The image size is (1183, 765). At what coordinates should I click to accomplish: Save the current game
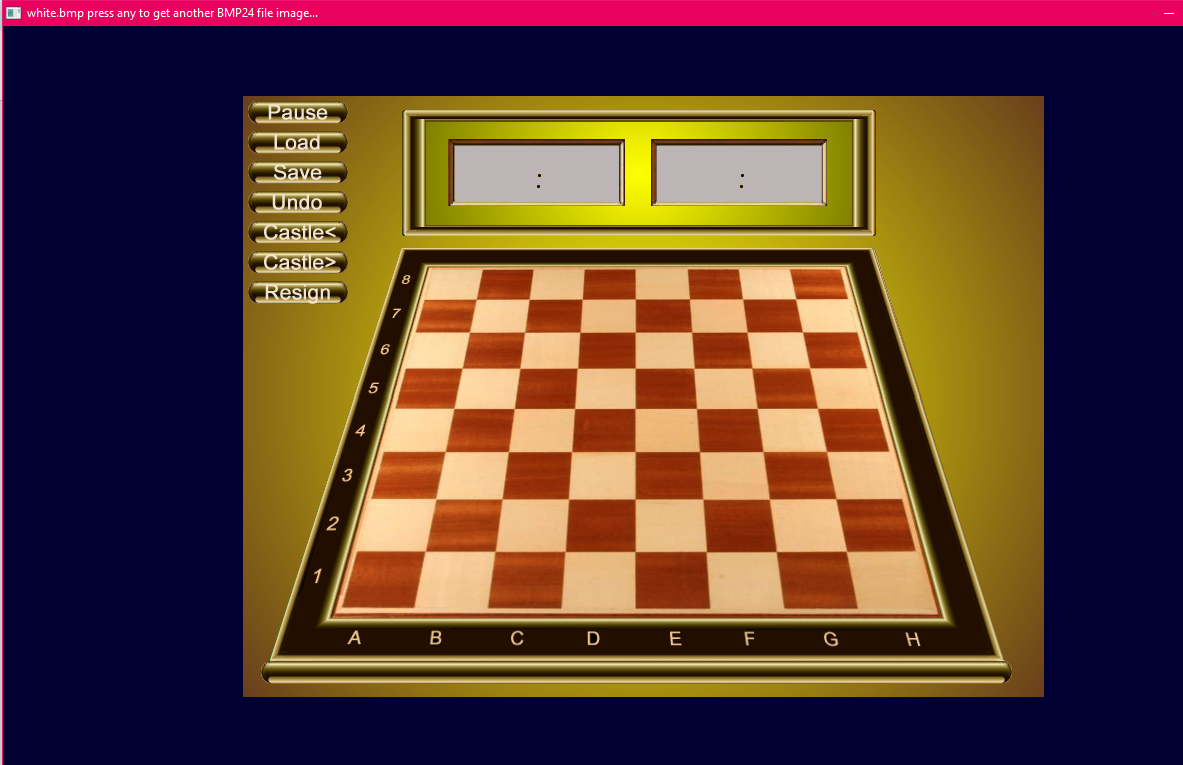pos(297,173)
